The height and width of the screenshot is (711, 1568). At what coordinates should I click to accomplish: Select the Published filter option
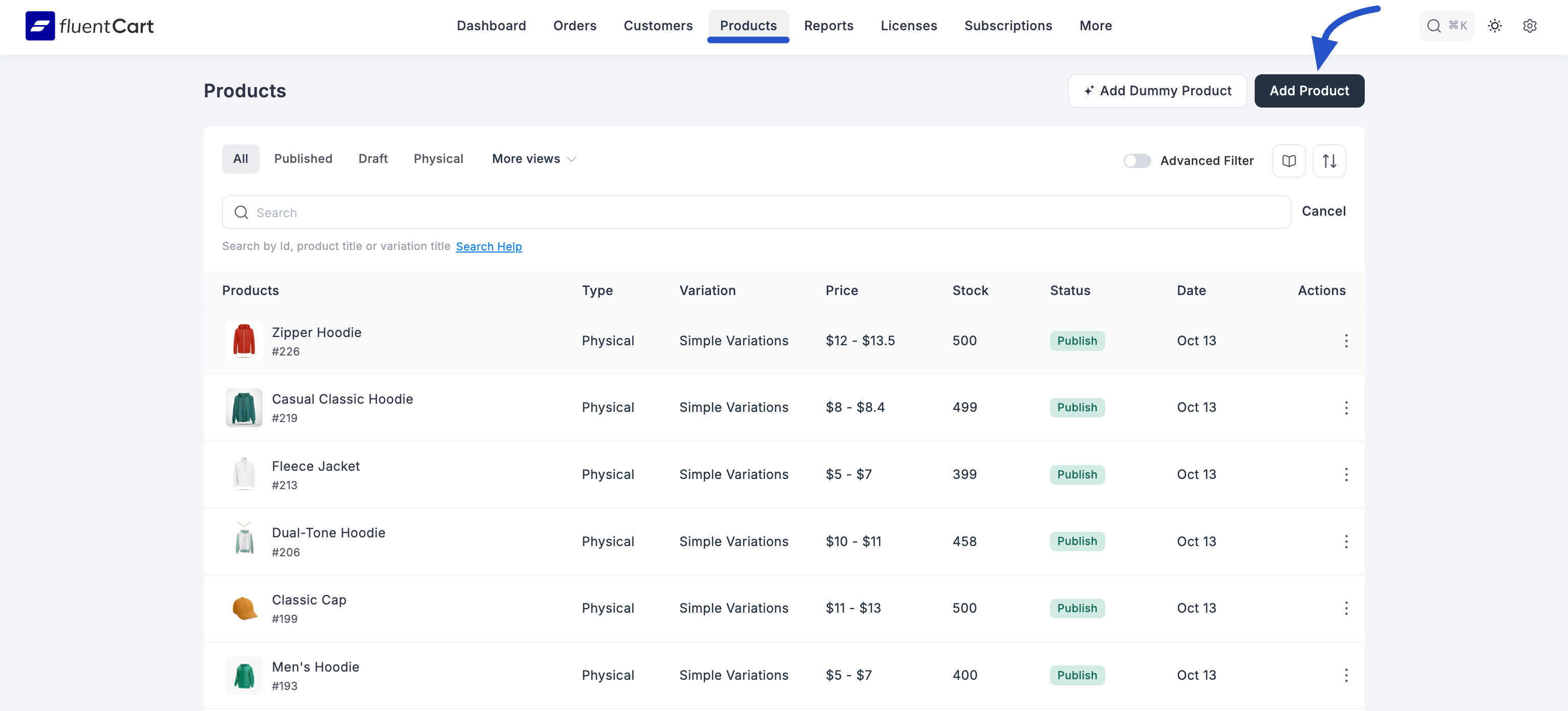pyautogui.click(x=303, y=158)
